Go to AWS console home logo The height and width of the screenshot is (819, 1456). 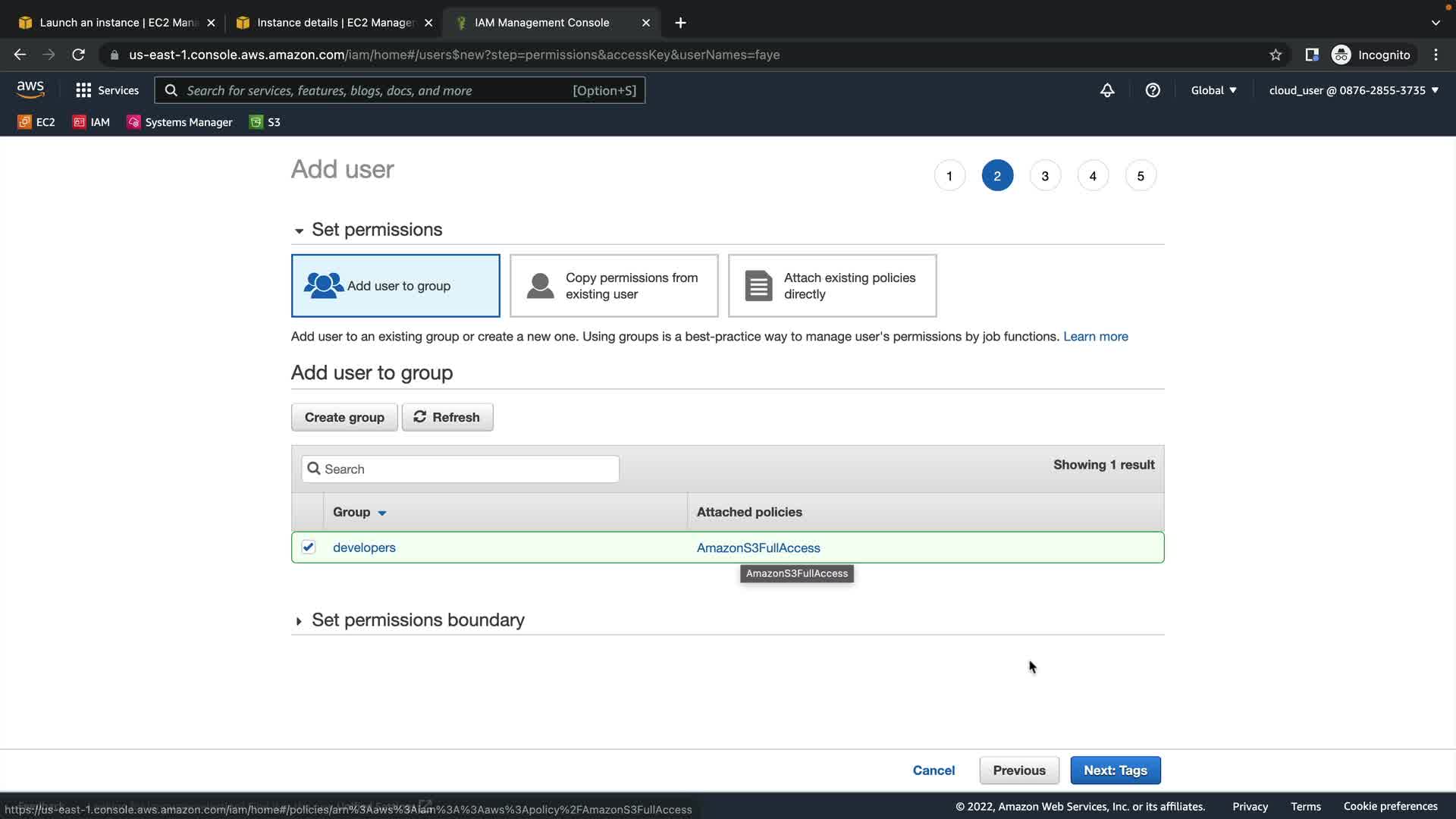pyautogui.click(x=30, y=89)
